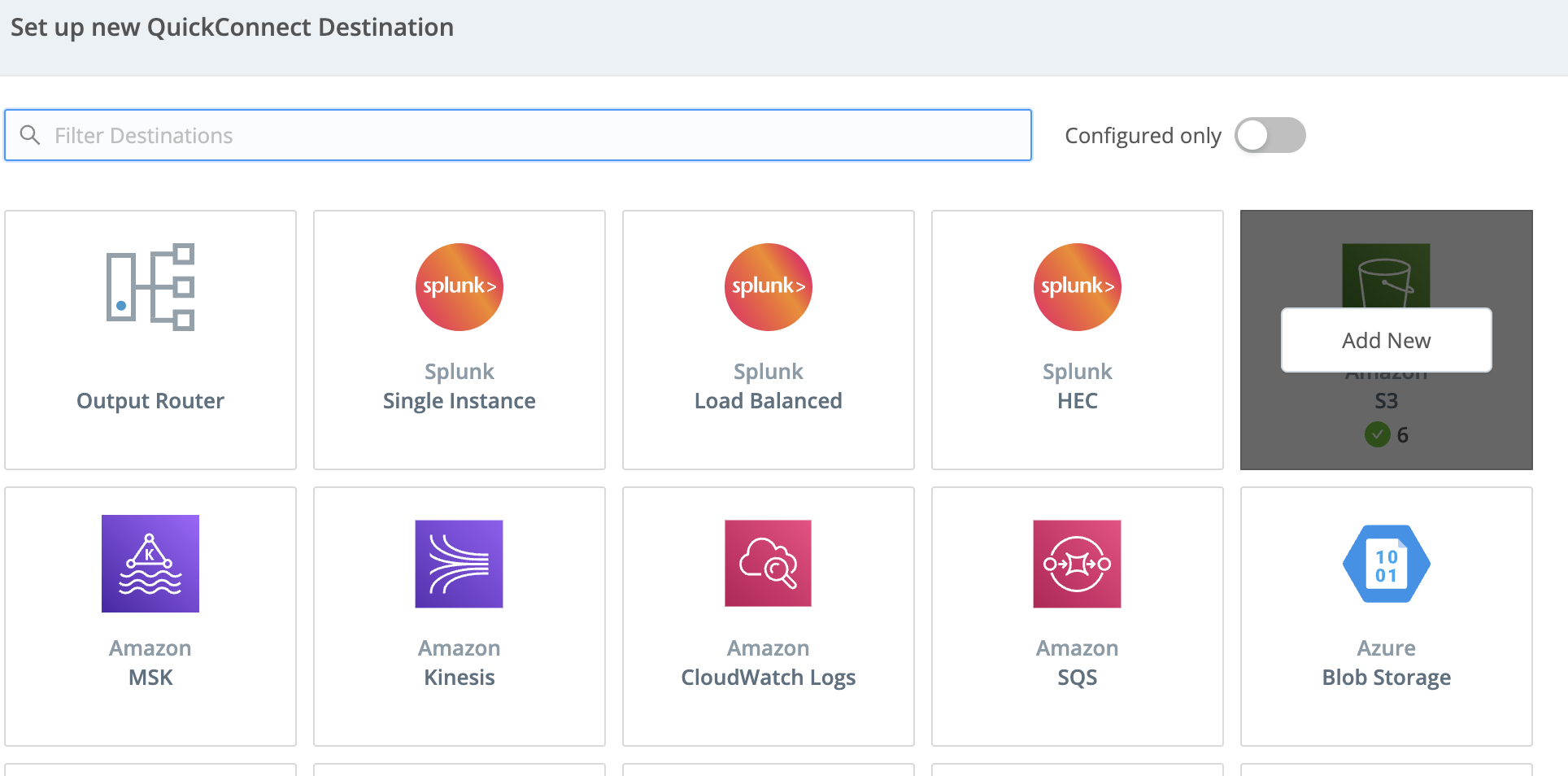
Task: Click the search magnifier icon
Action: click(30, 135)
